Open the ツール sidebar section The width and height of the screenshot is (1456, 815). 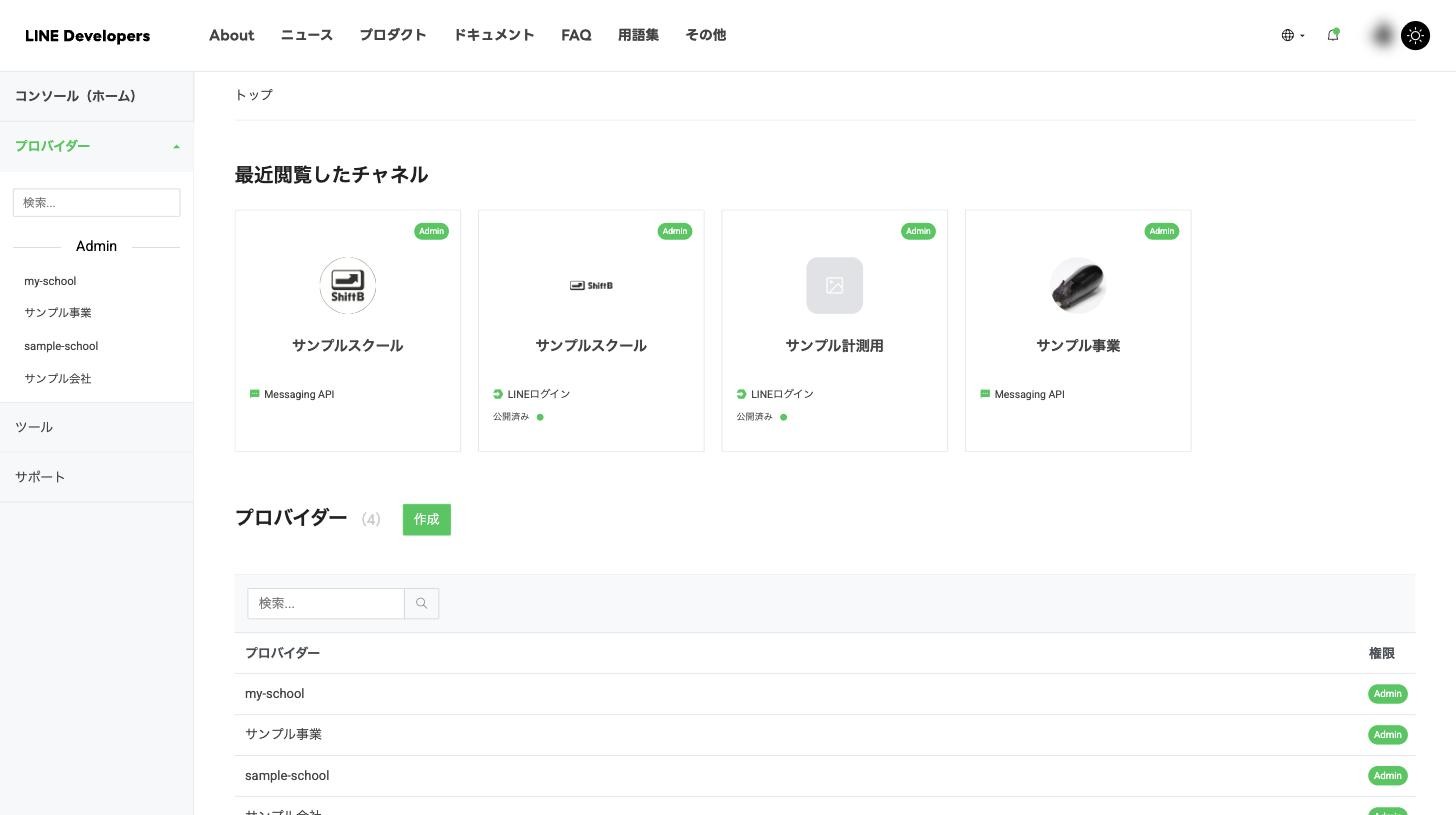(x=97, y=427)
